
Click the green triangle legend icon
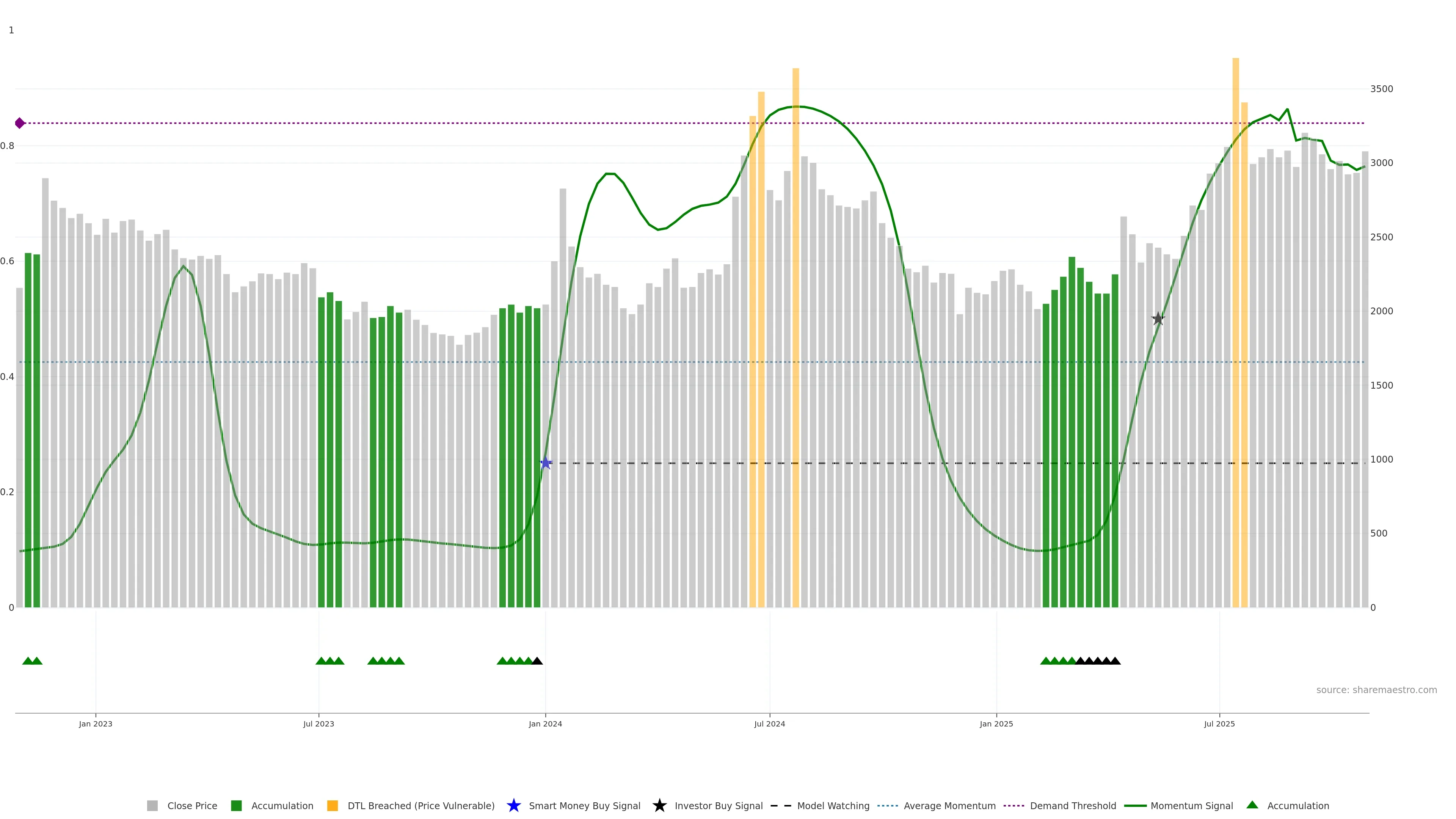pos(1252,805)
